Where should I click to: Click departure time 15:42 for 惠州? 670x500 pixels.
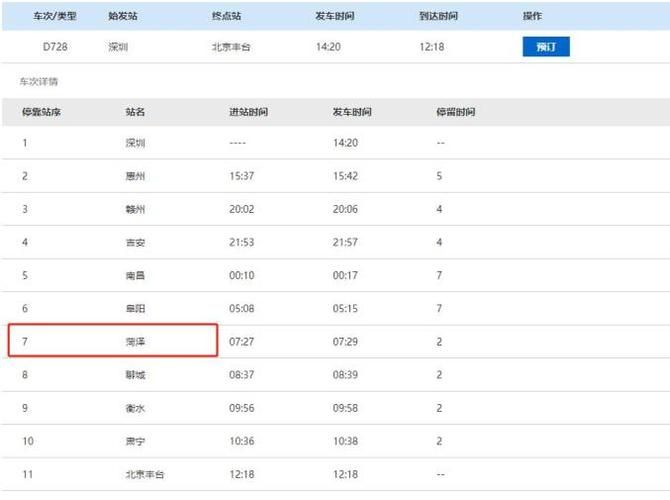point(345,176)
